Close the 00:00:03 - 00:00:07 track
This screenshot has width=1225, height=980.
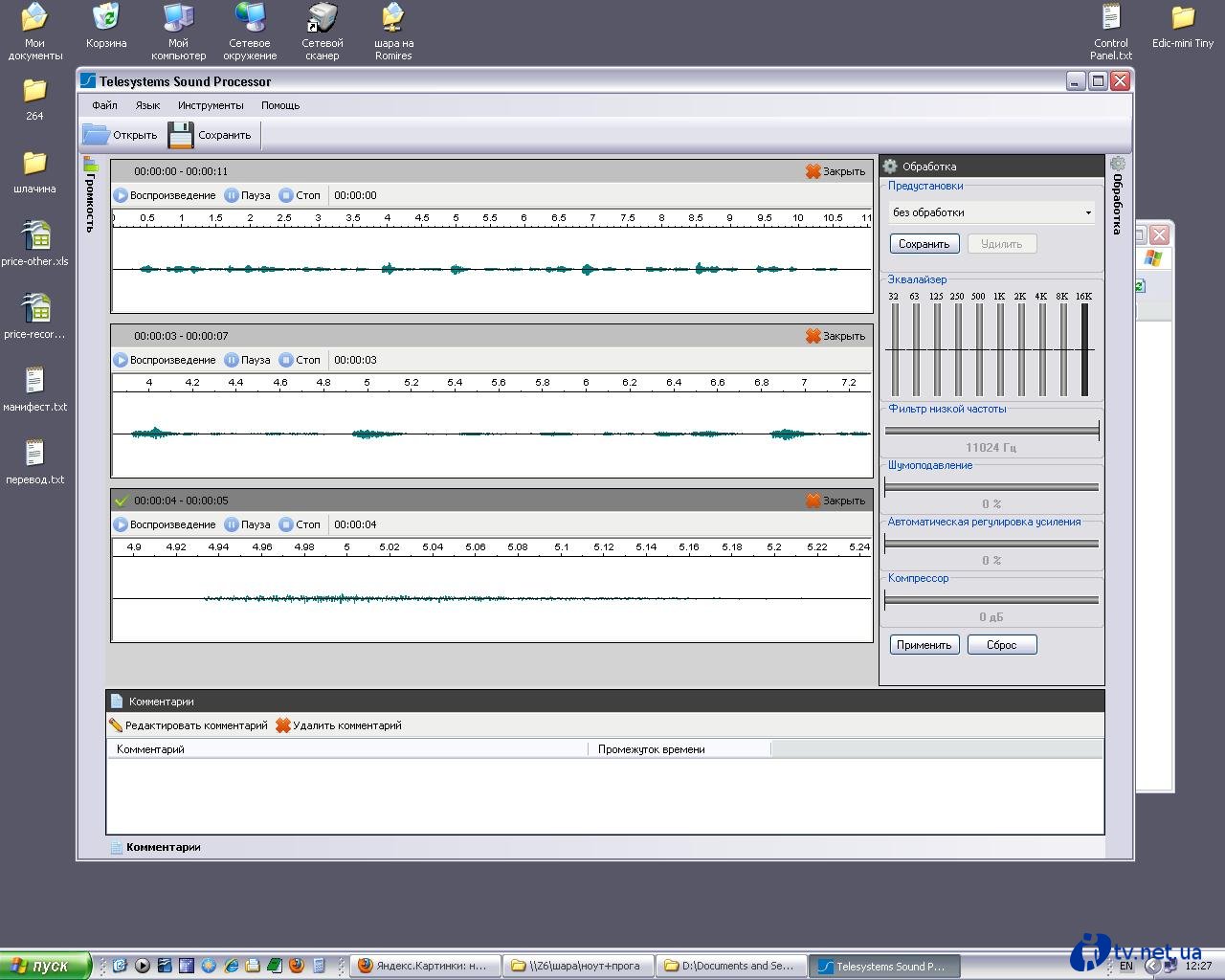[x=835, y=336]
